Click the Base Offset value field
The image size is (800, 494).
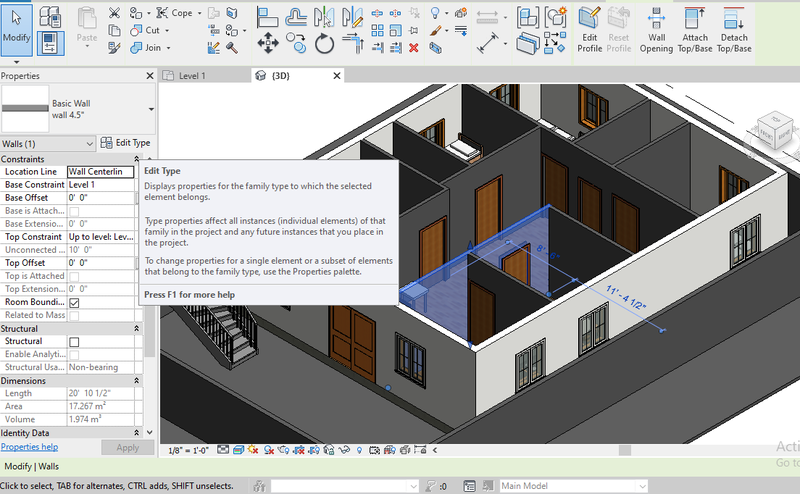click(x=101, y=198)
